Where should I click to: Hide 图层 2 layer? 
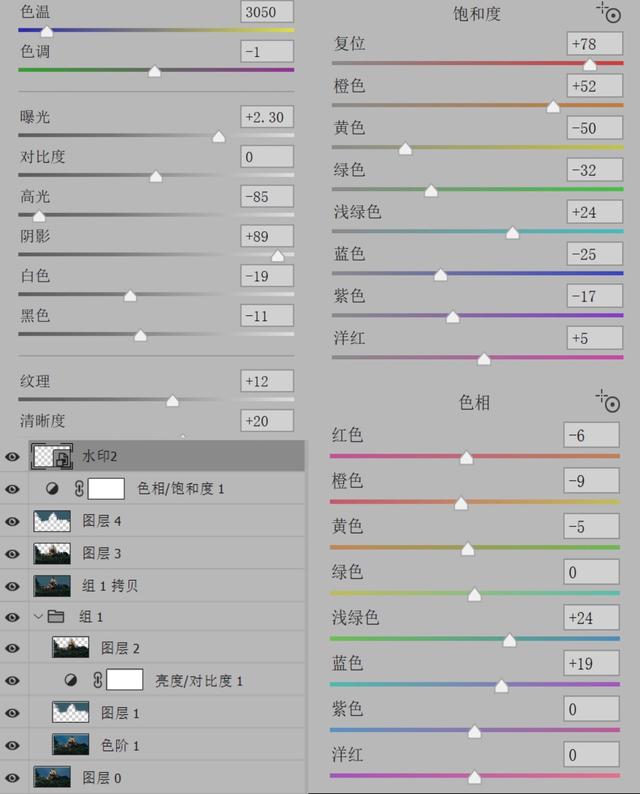(12, 648)
